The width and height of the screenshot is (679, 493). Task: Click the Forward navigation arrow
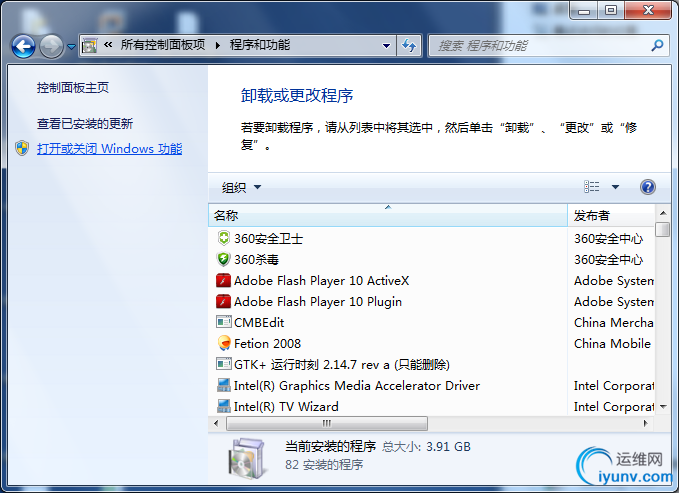coord(52,46)
